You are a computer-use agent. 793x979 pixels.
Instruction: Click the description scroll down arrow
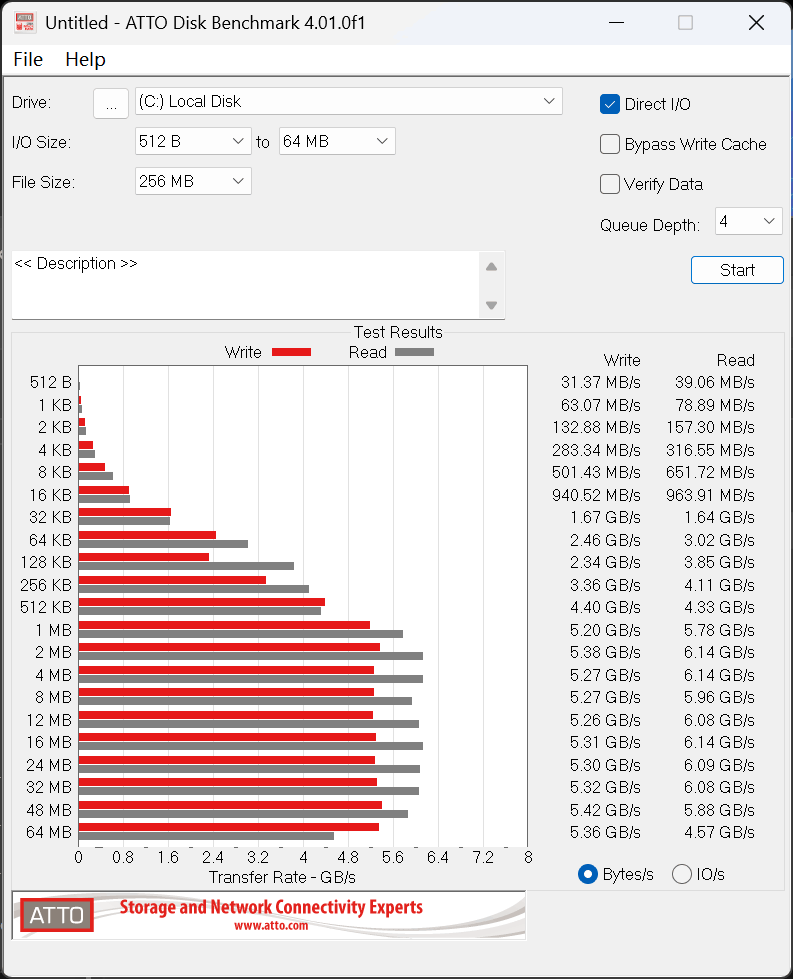tap(491, 305)
